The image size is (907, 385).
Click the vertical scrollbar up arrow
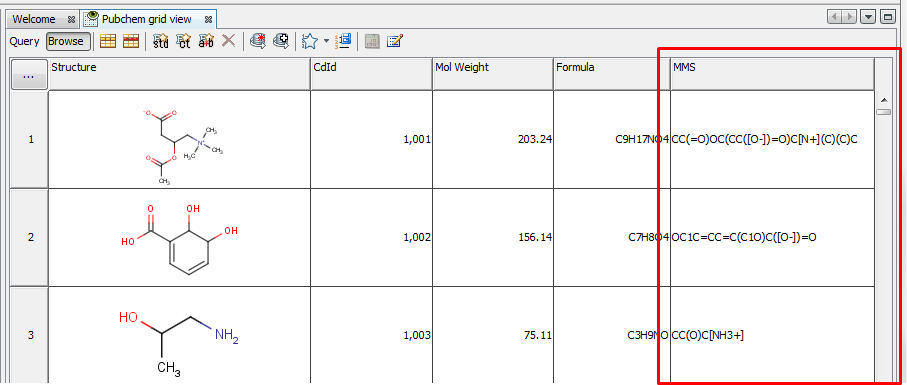pos(883,99)
